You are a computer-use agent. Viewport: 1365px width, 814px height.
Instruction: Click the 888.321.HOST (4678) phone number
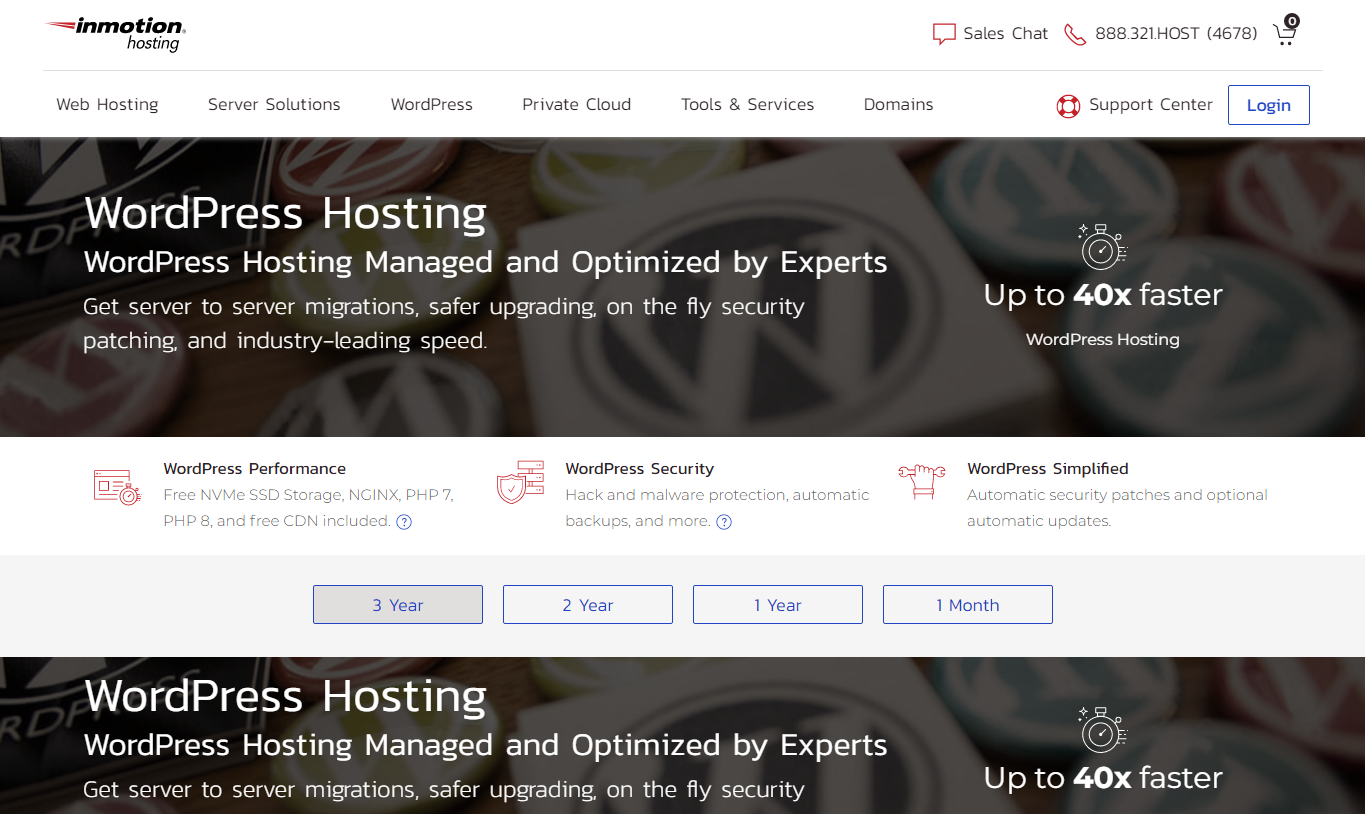tap(1176, 34)
